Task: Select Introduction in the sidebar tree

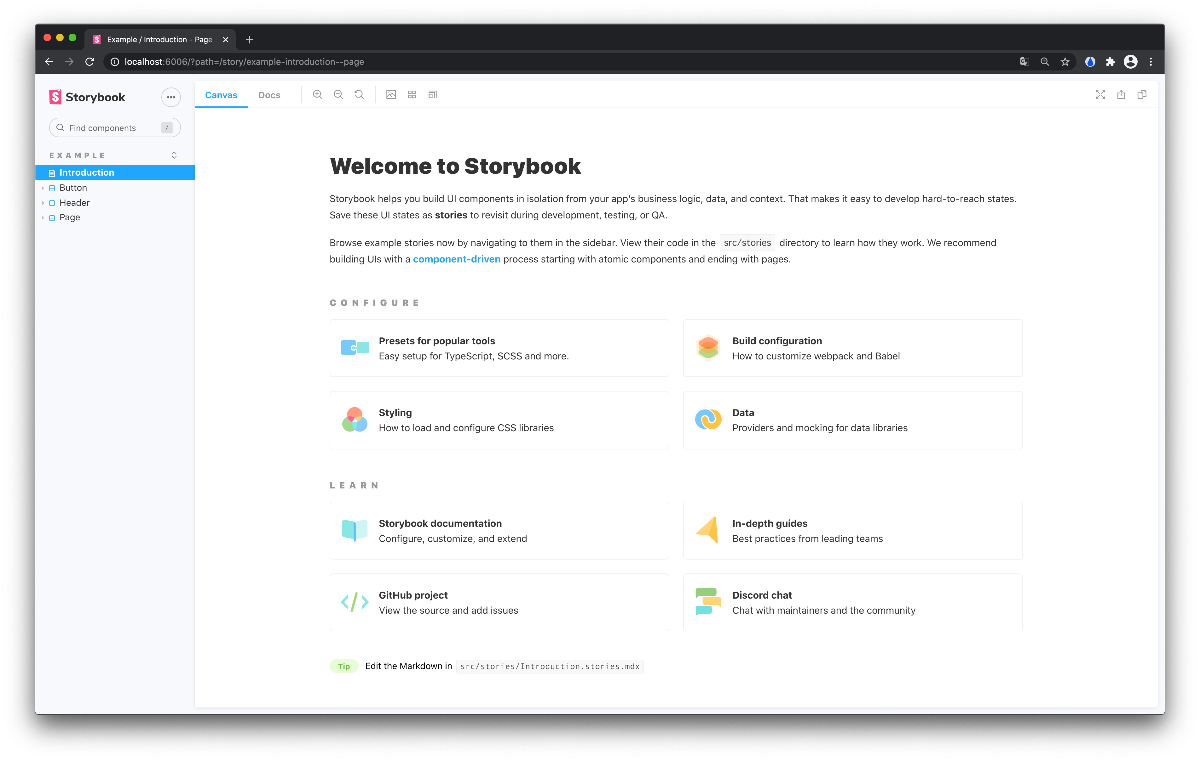Action: [115, 173]
